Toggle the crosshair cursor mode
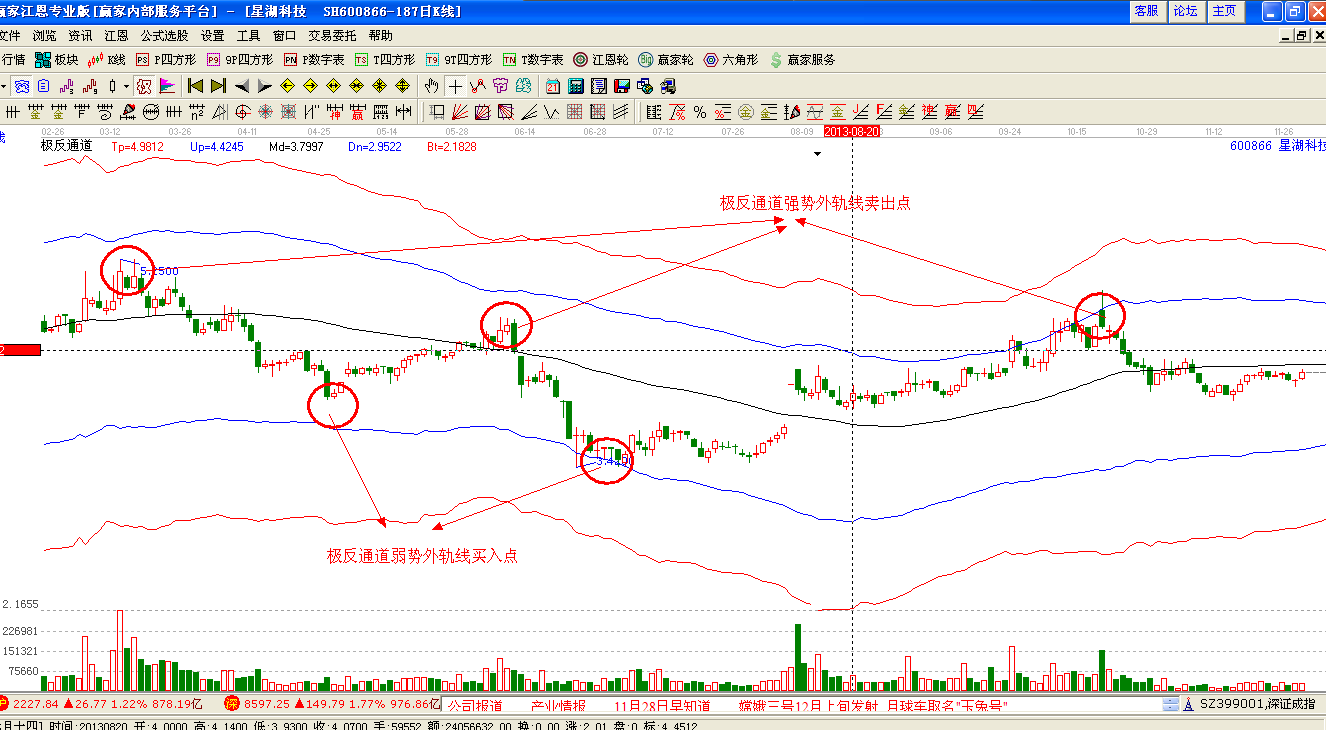The image size is (1326, 730). pos(455,86)
